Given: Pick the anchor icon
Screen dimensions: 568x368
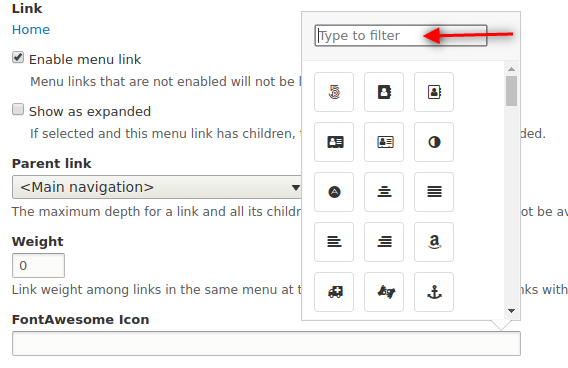Looking at the screenshot, I should (434, 292).
